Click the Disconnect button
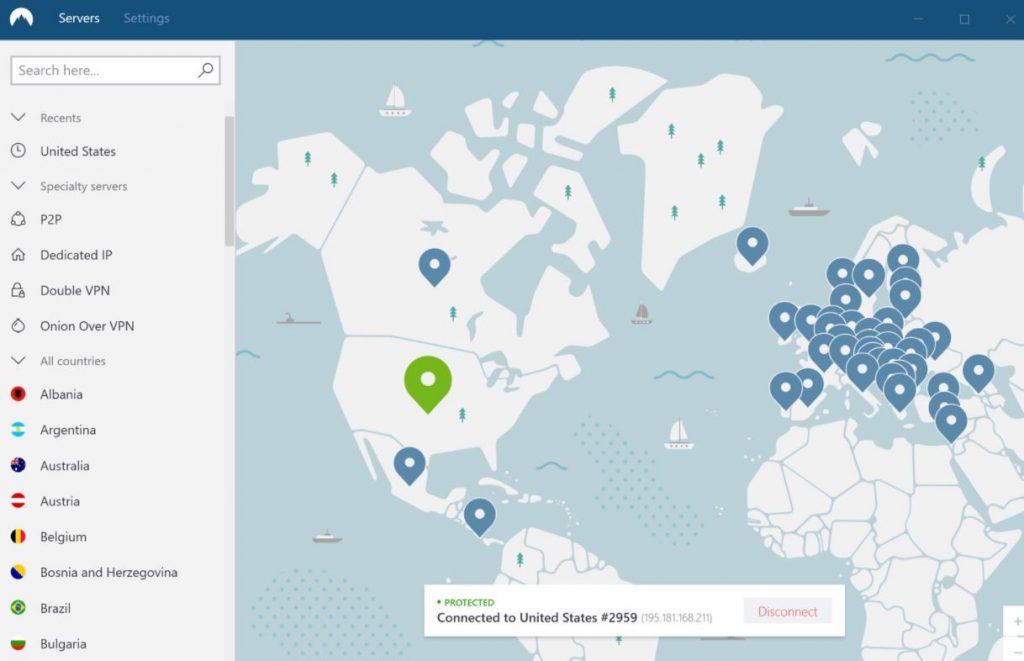The height and width of the screenshot is (661, 1024). pos(788,611)
